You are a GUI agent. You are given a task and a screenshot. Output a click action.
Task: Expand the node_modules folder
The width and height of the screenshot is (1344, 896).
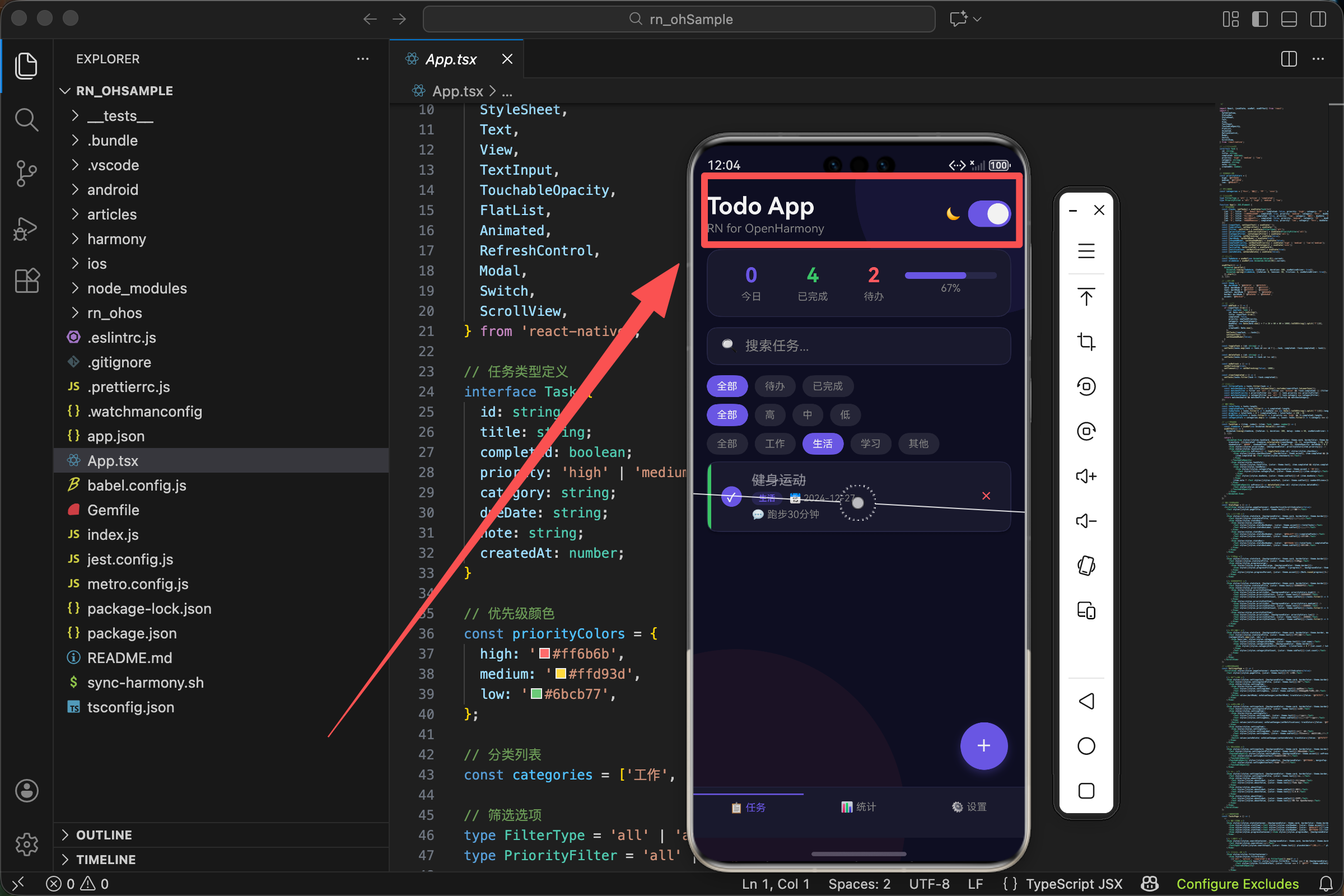137,288
